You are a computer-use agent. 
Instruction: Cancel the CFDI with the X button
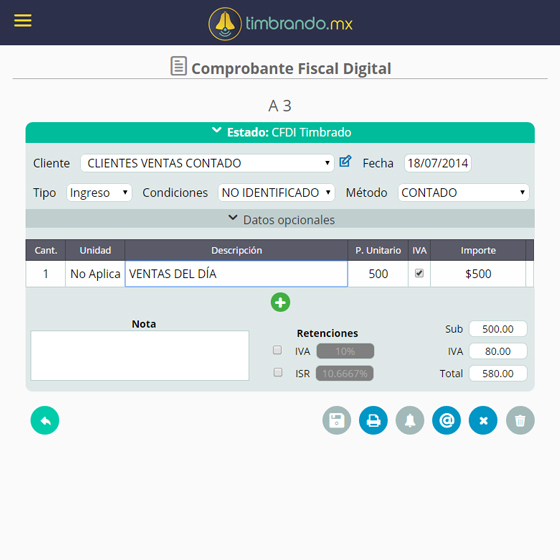tap(483, 420)
